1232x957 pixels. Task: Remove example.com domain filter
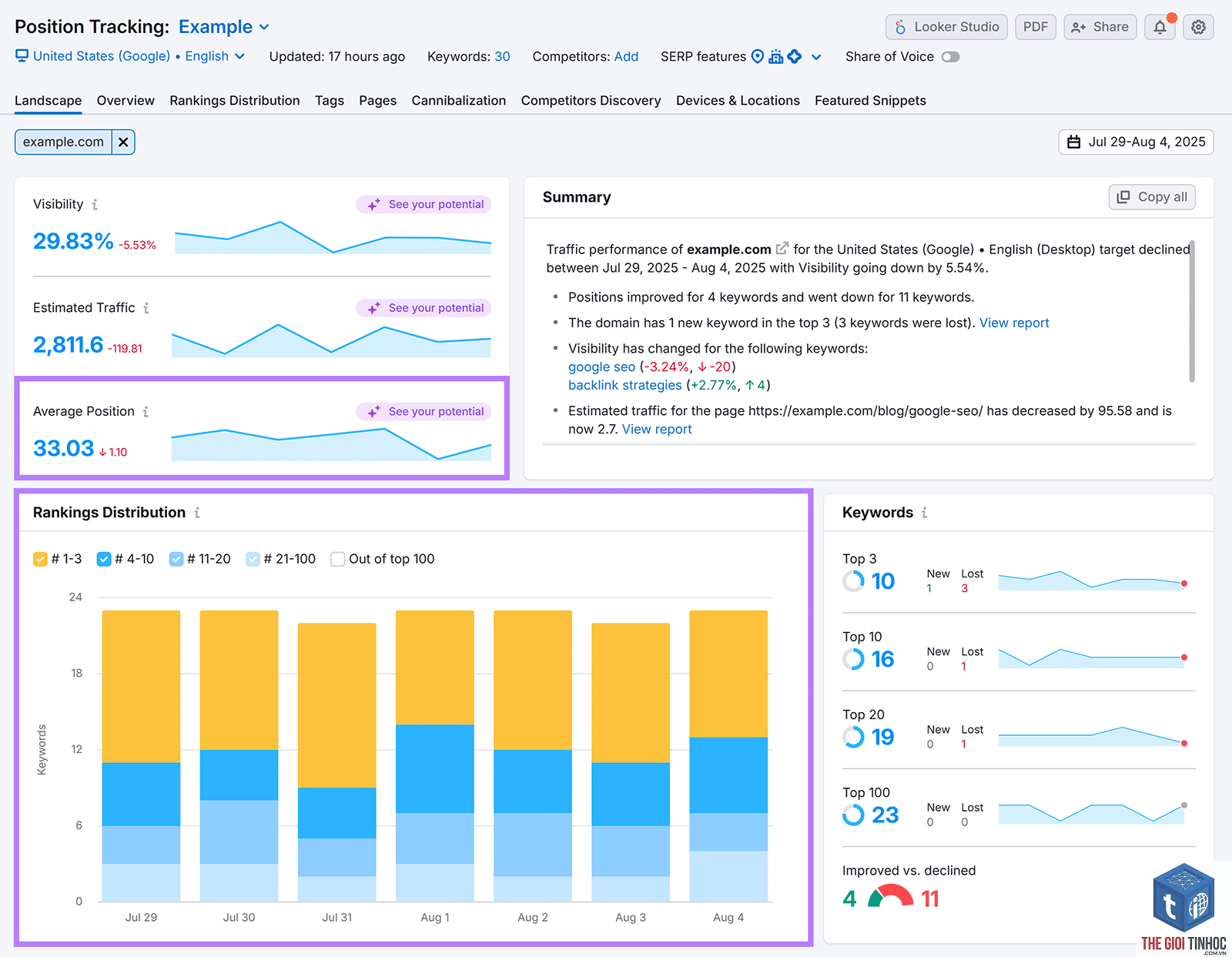[x=123, y=142]
